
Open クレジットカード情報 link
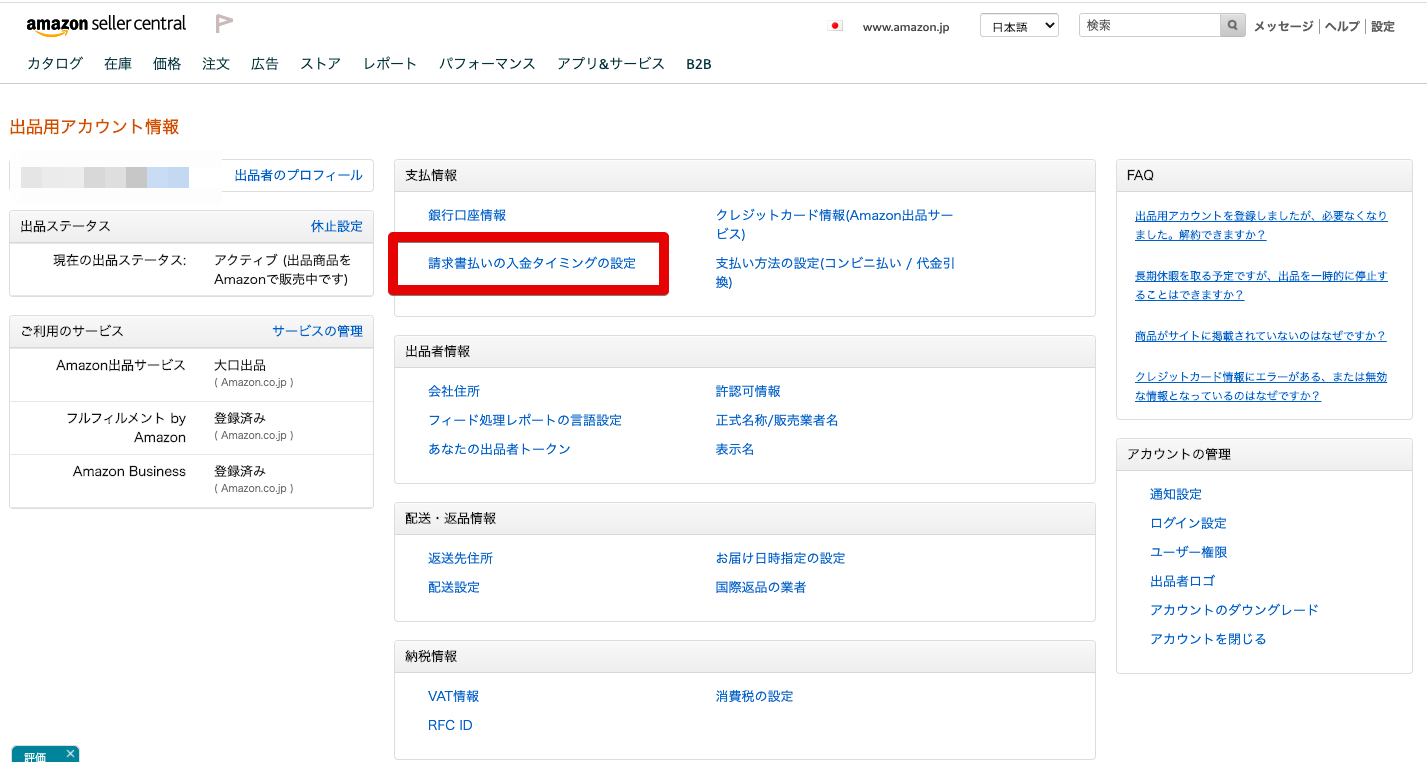click(835, 224)
